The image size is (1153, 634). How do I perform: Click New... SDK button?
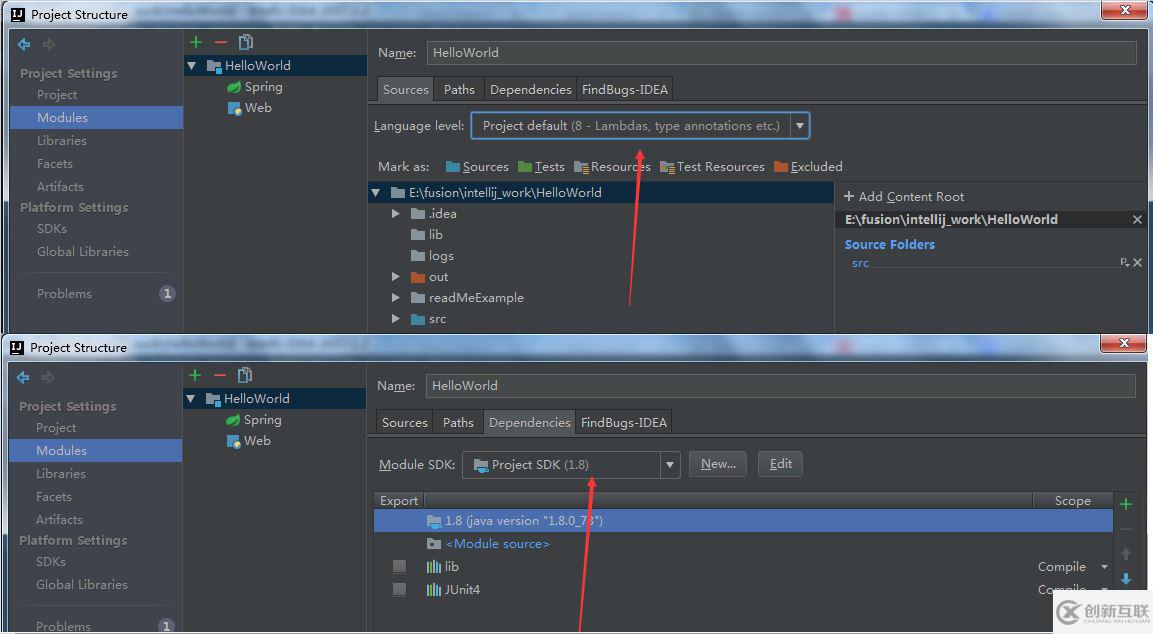pos(718,464)
